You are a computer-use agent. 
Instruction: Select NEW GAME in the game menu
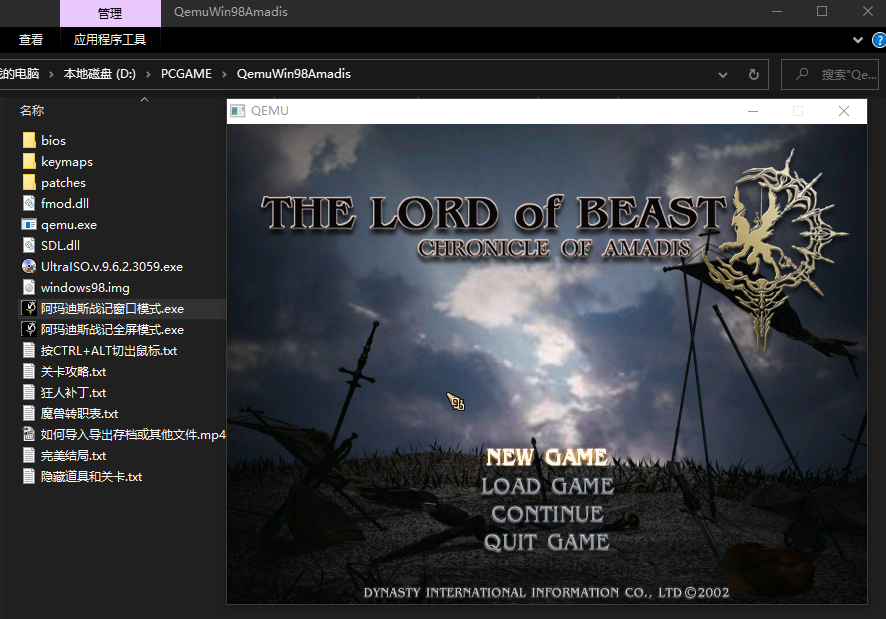(x=547, y=457)
